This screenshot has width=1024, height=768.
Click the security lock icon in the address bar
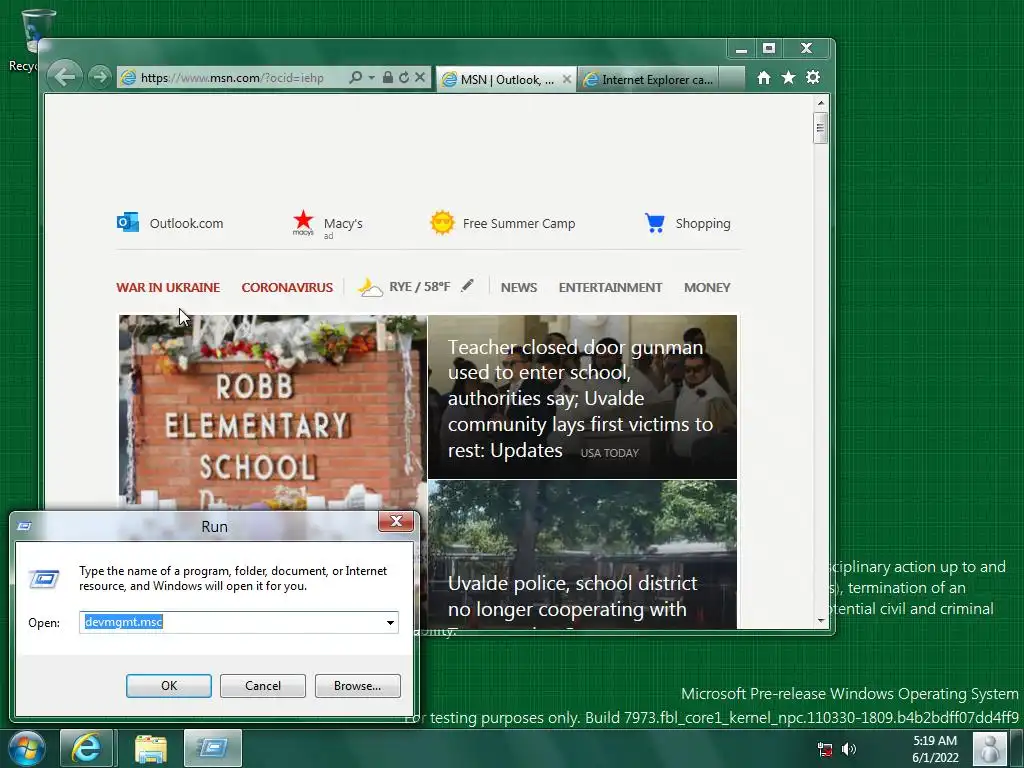pyautogui.click(x=388, y=78)
